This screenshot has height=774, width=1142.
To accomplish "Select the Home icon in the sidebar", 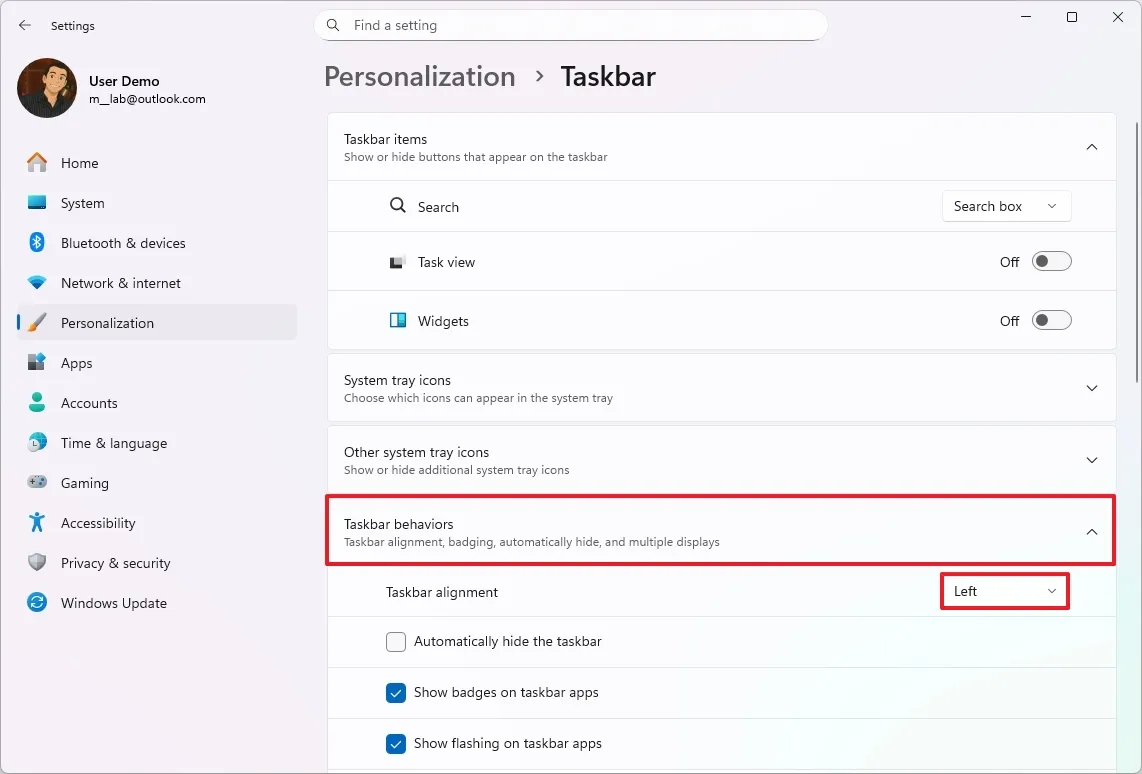I will 36,162.
